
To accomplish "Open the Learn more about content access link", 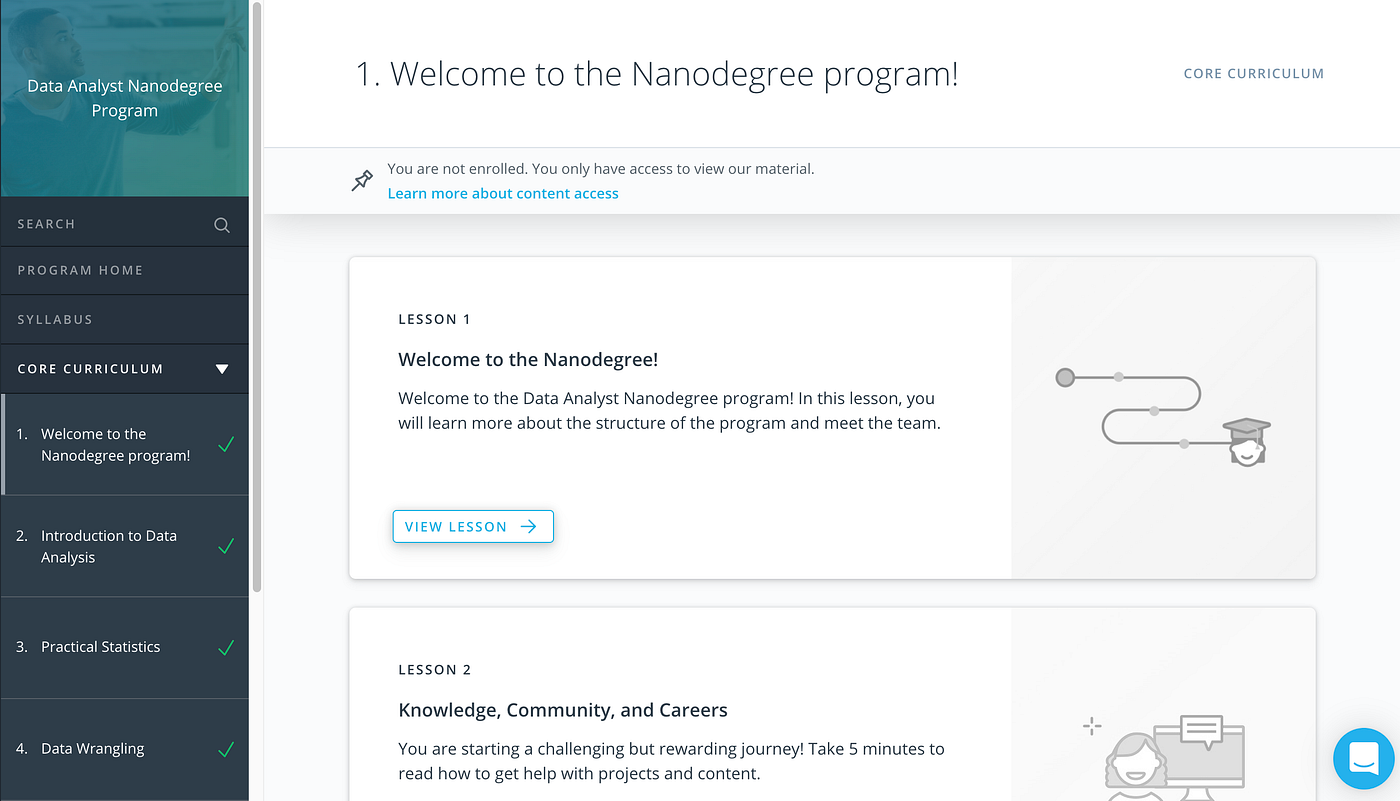I will point(503,193).
